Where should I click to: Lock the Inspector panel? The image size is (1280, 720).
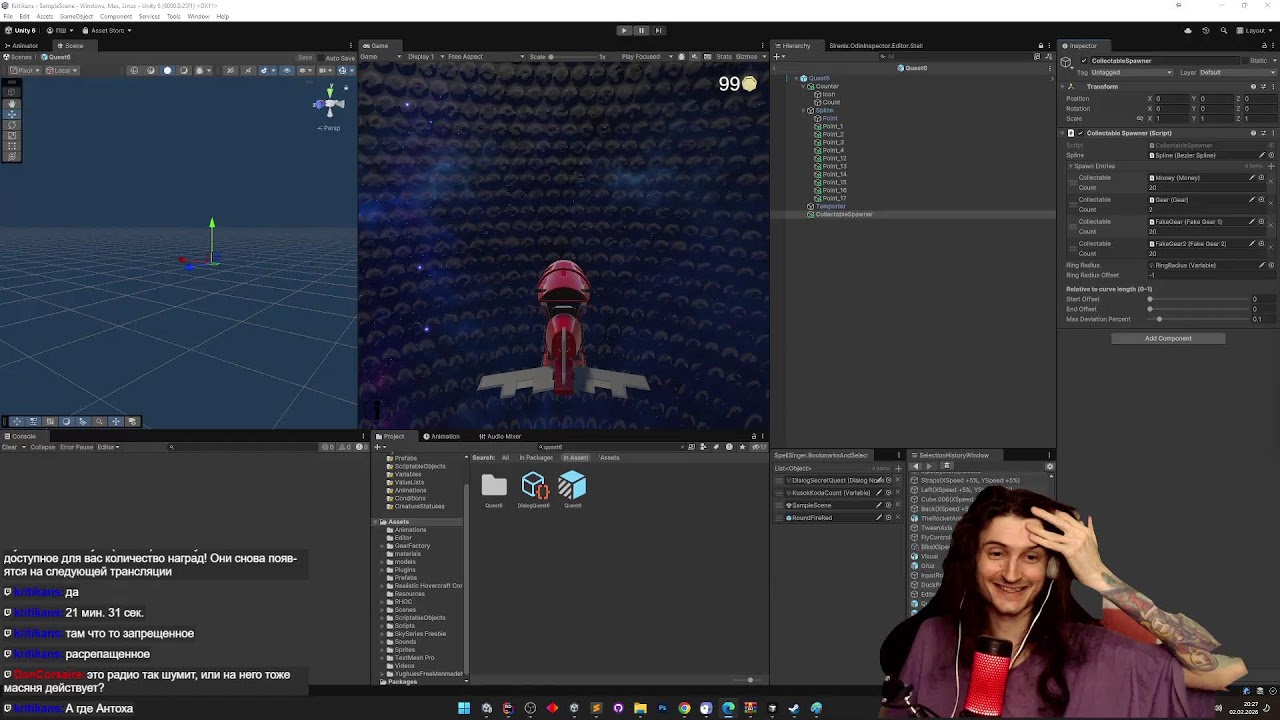pyautogui.click(x=1263, y=46)
